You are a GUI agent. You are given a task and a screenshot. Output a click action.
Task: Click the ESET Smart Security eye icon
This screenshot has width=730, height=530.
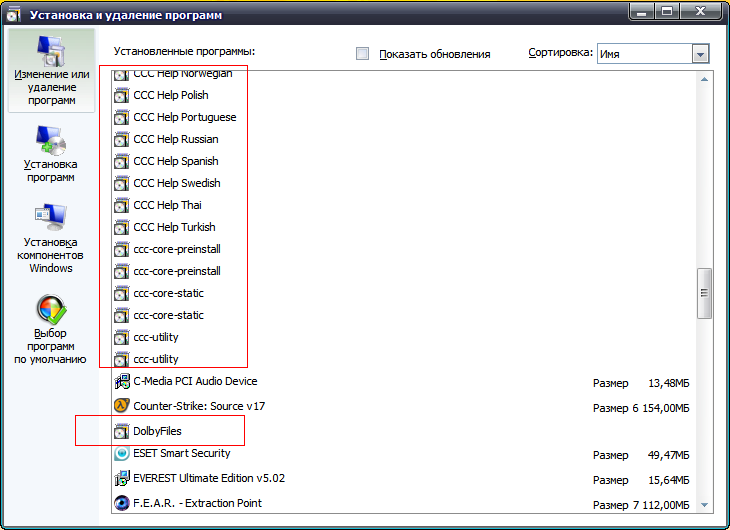[122, 453]
